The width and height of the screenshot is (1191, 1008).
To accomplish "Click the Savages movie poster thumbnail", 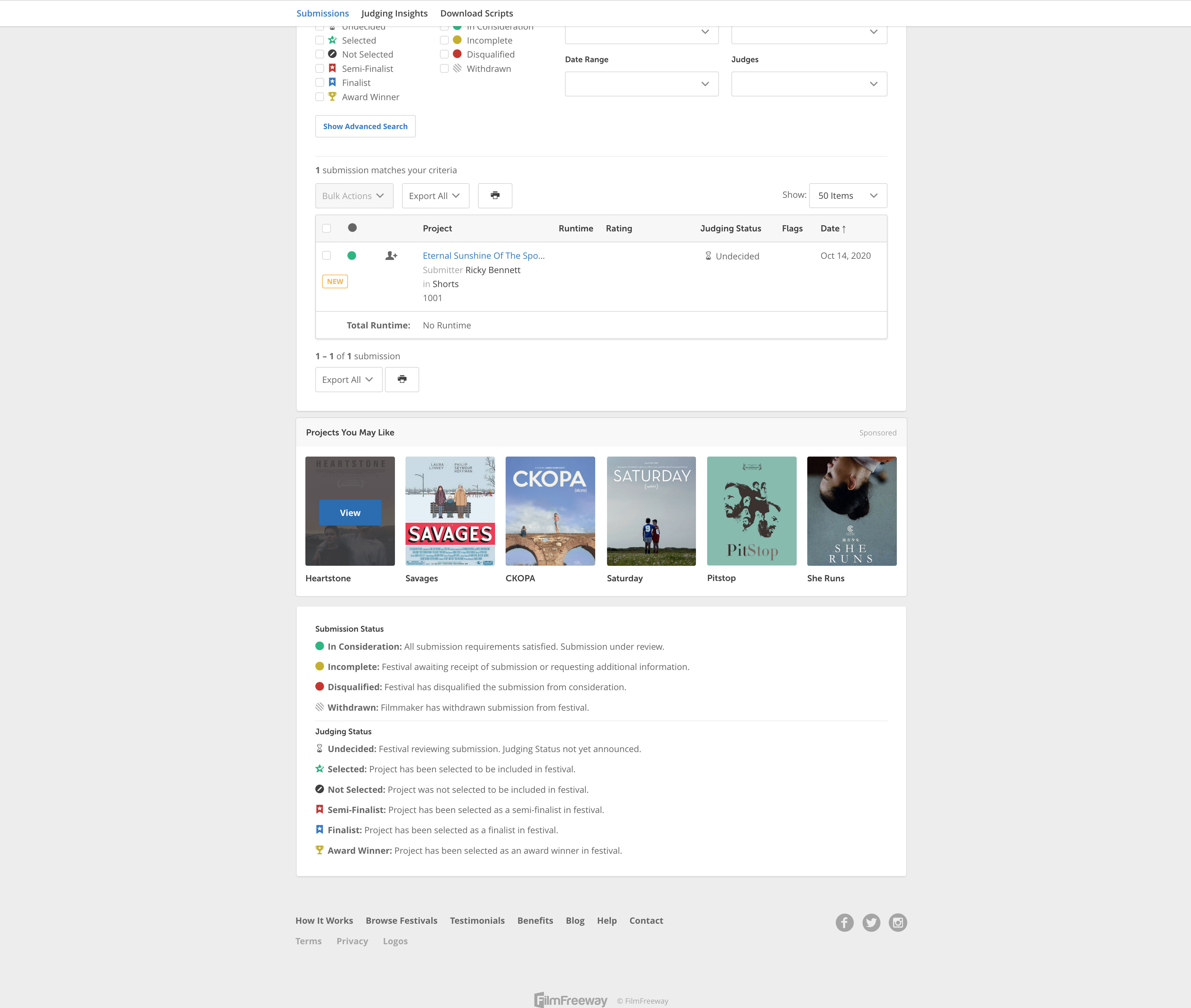I will tap(450, 510).
